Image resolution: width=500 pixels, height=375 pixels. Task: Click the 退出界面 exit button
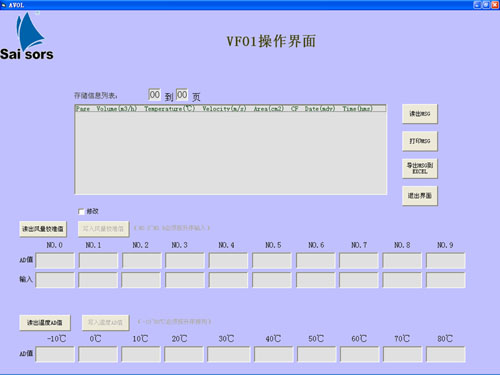[x=420, y=196]
